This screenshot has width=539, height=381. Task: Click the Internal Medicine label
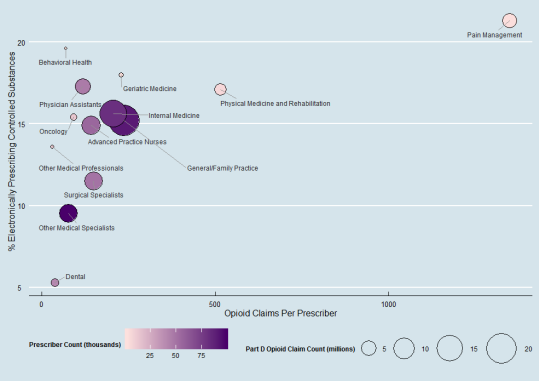(174, 116)
